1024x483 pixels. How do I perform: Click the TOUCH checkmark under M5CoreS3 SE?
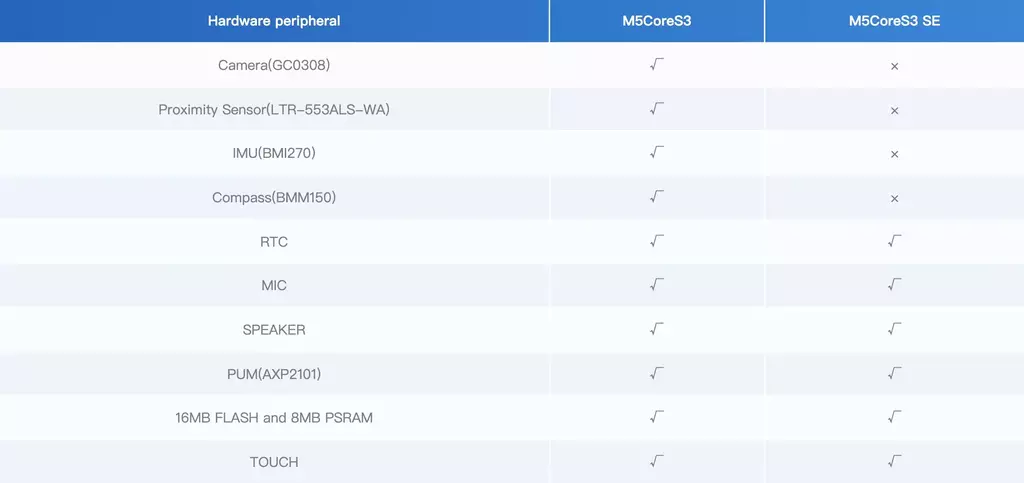(895, 461)
